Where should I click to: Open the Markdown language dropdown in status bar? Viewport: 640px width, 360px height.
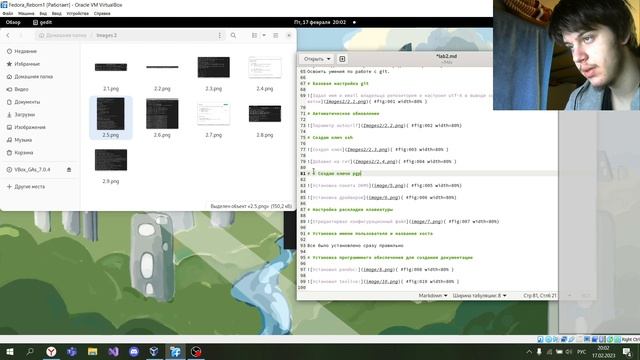coord(433,296)
